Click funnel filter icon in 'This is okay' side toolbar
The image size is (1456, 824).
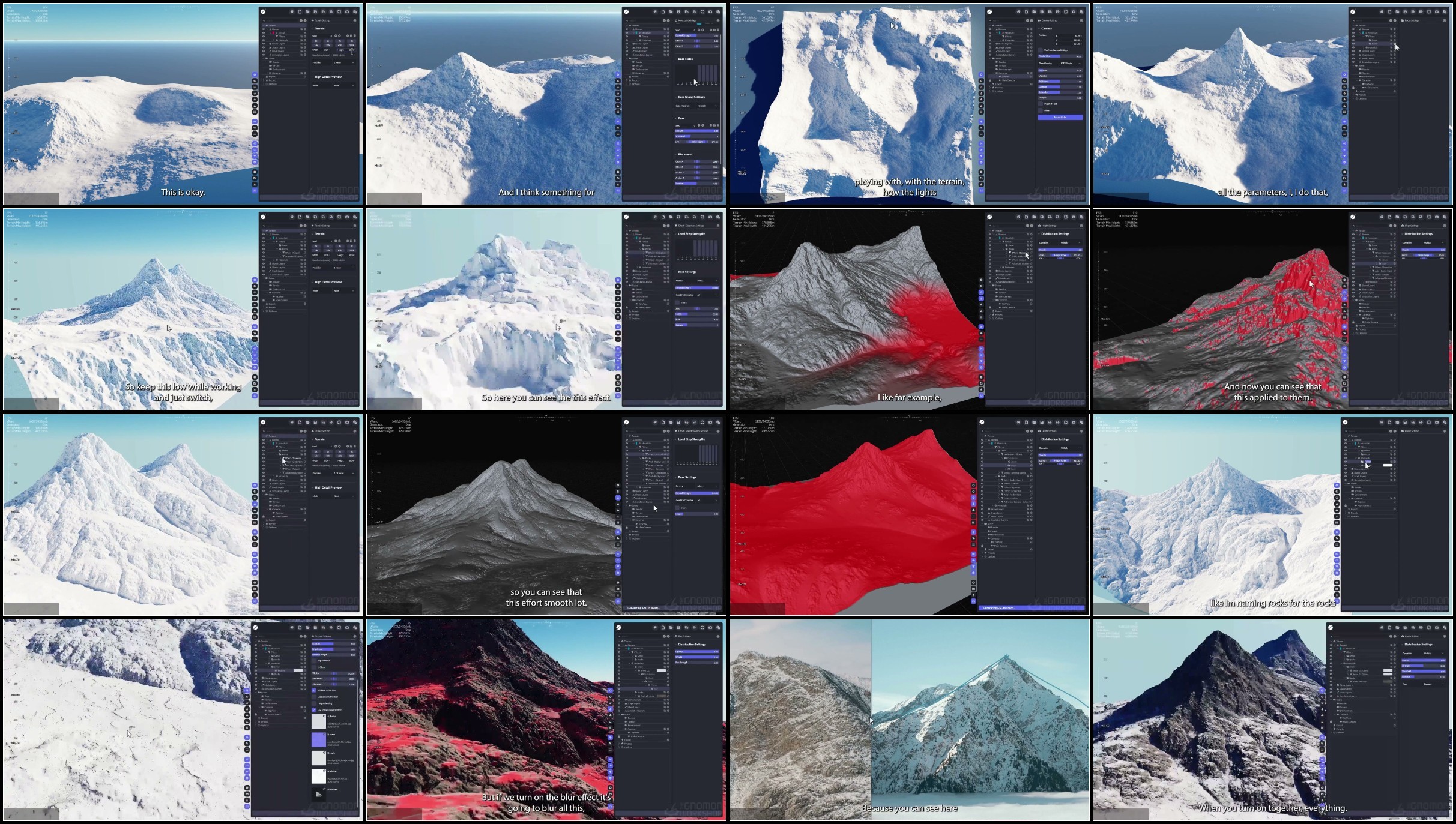pos(255,156)
